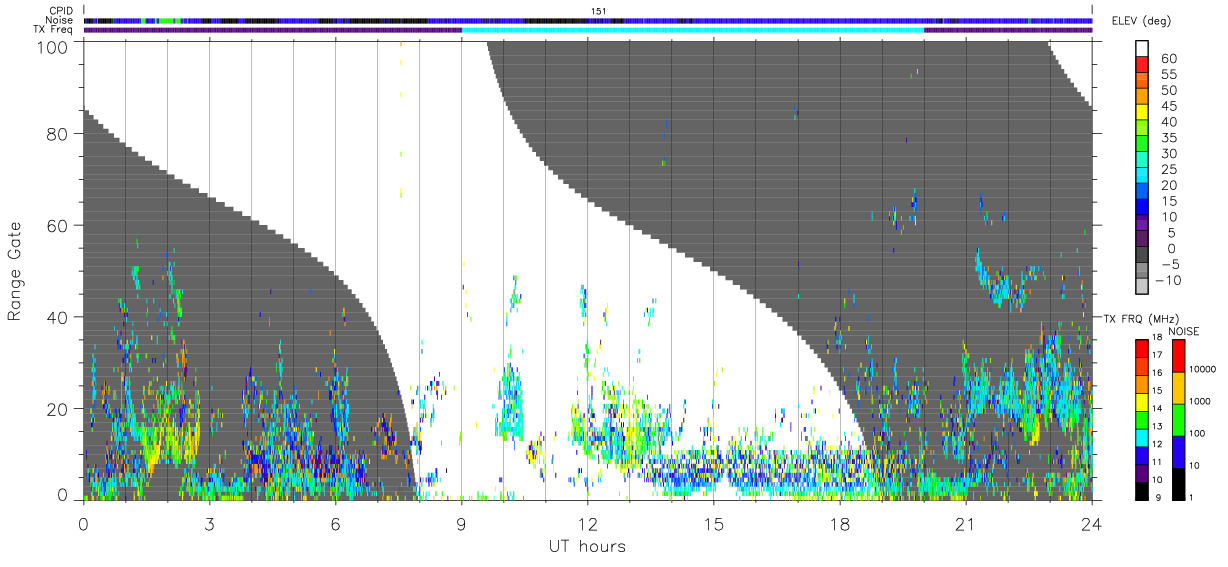Click the x-axis tick label '18'

839,523
